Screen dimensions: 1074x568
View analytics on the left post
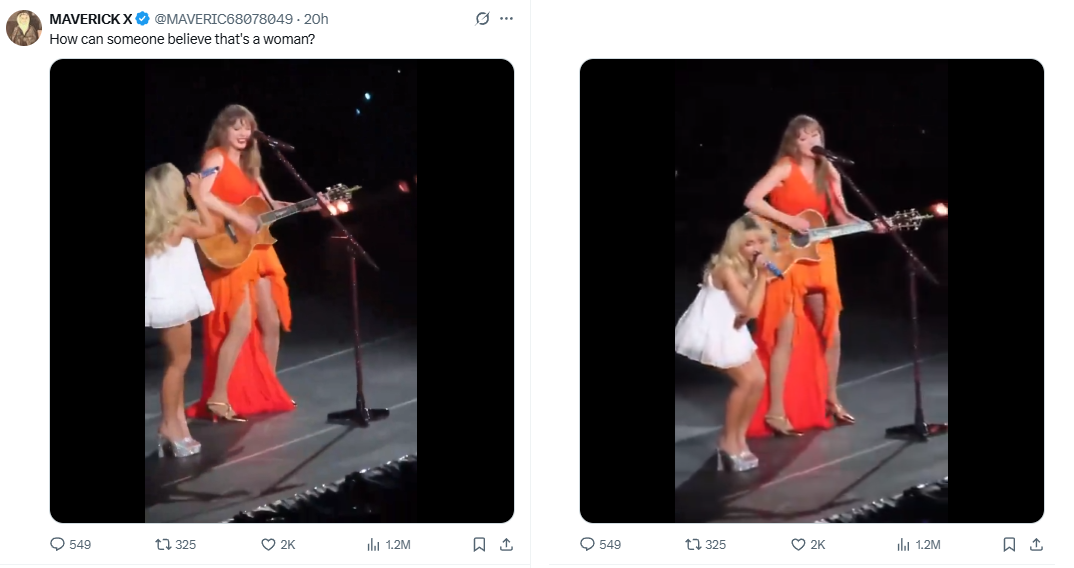click(373, 544)
